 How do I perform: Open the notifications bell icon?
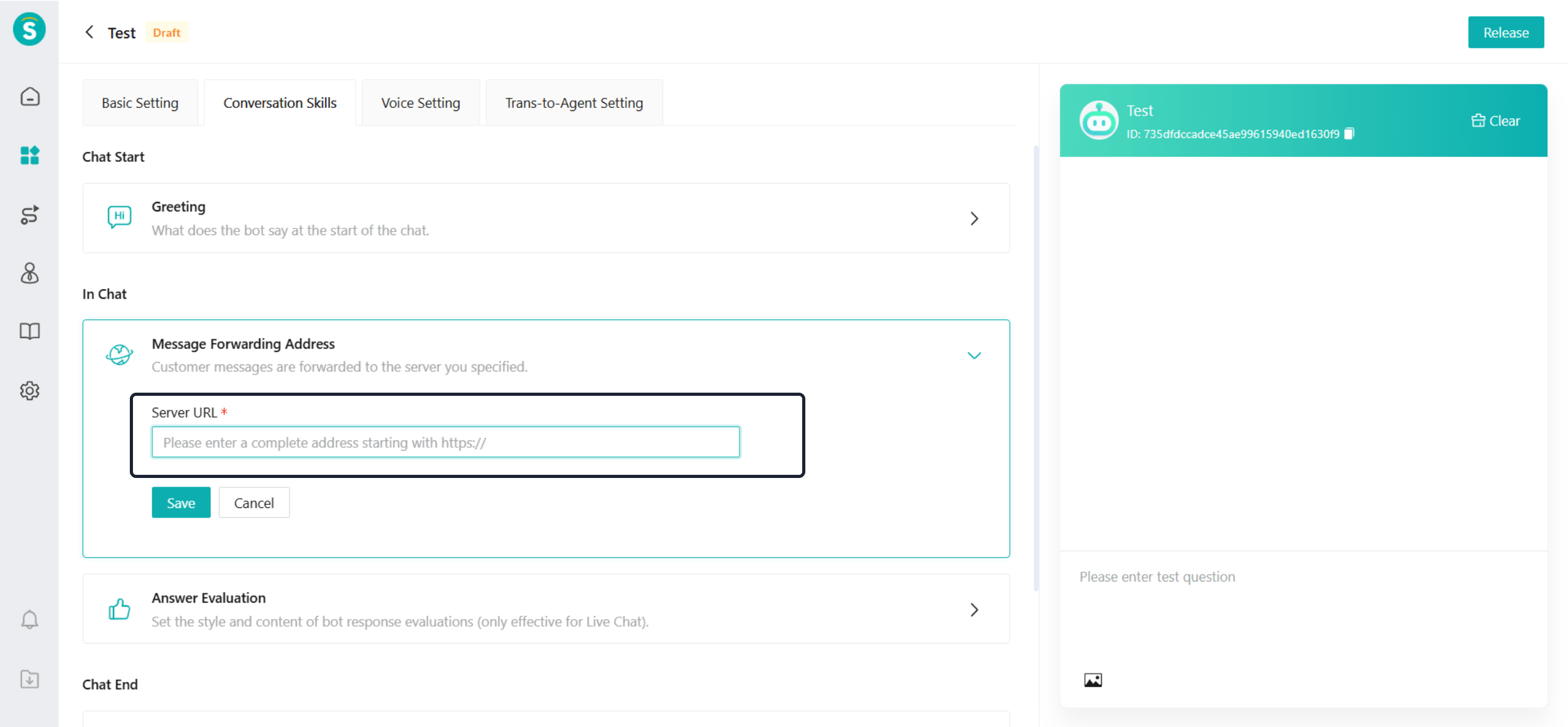[x=29, y=620]
